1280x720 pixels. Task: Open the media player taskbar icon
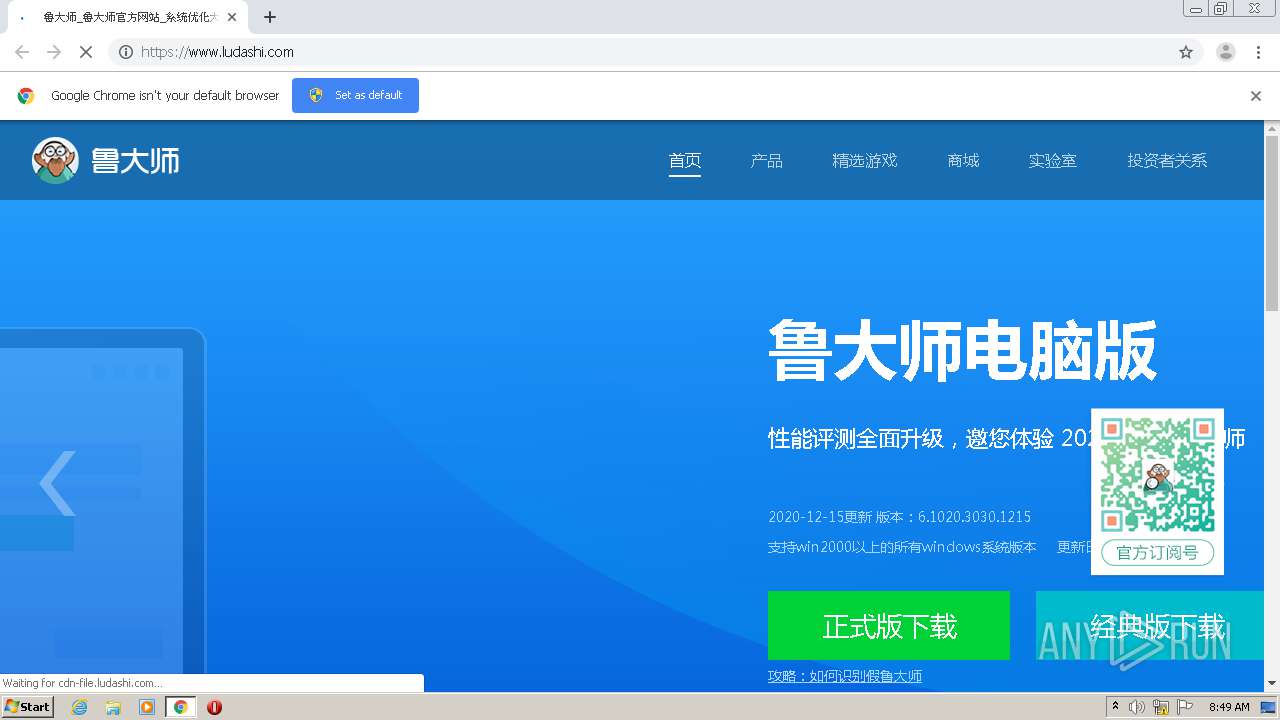(147, 707)
